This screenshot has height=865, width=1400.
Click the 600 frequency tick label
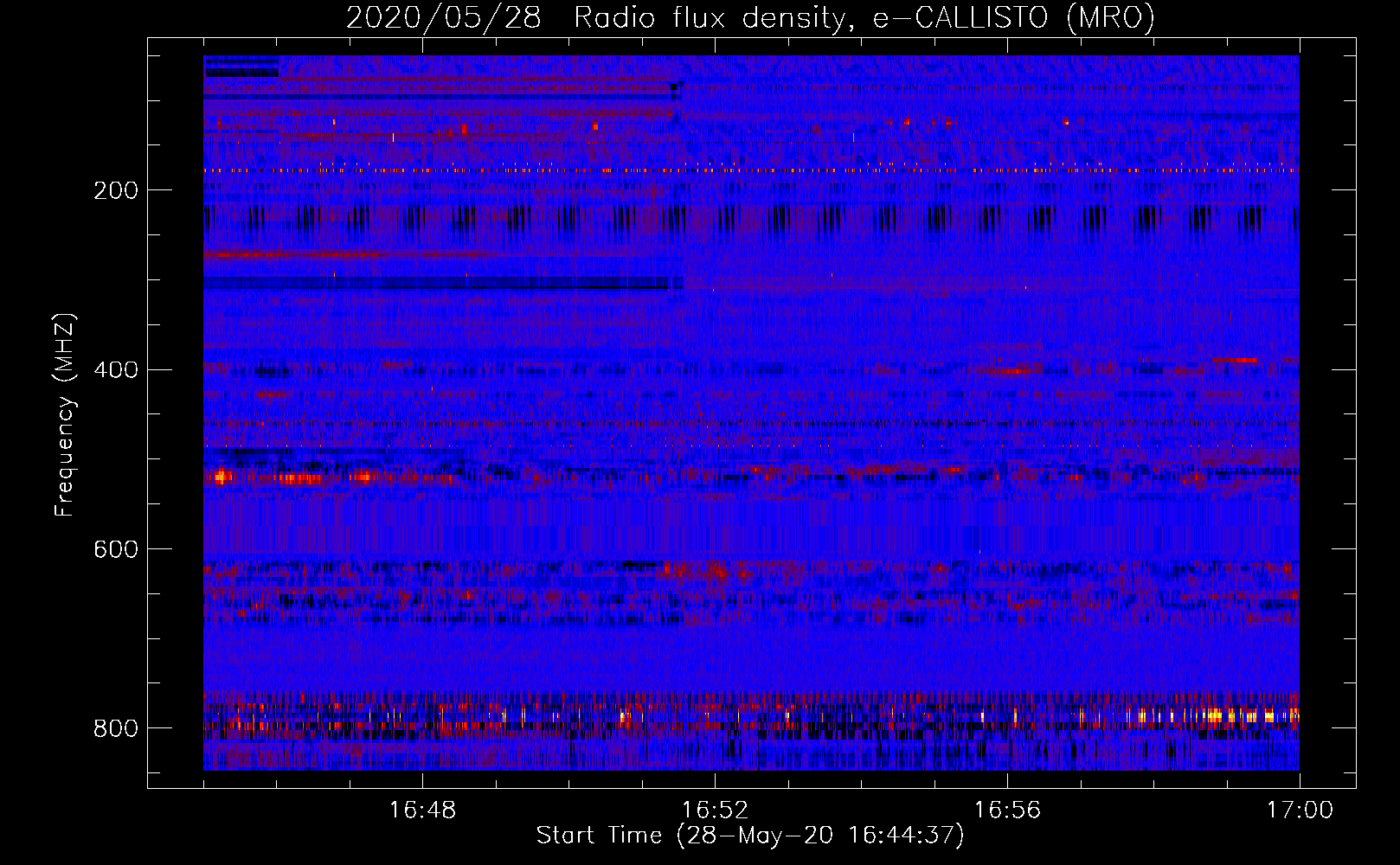click(x=115, y=550)
